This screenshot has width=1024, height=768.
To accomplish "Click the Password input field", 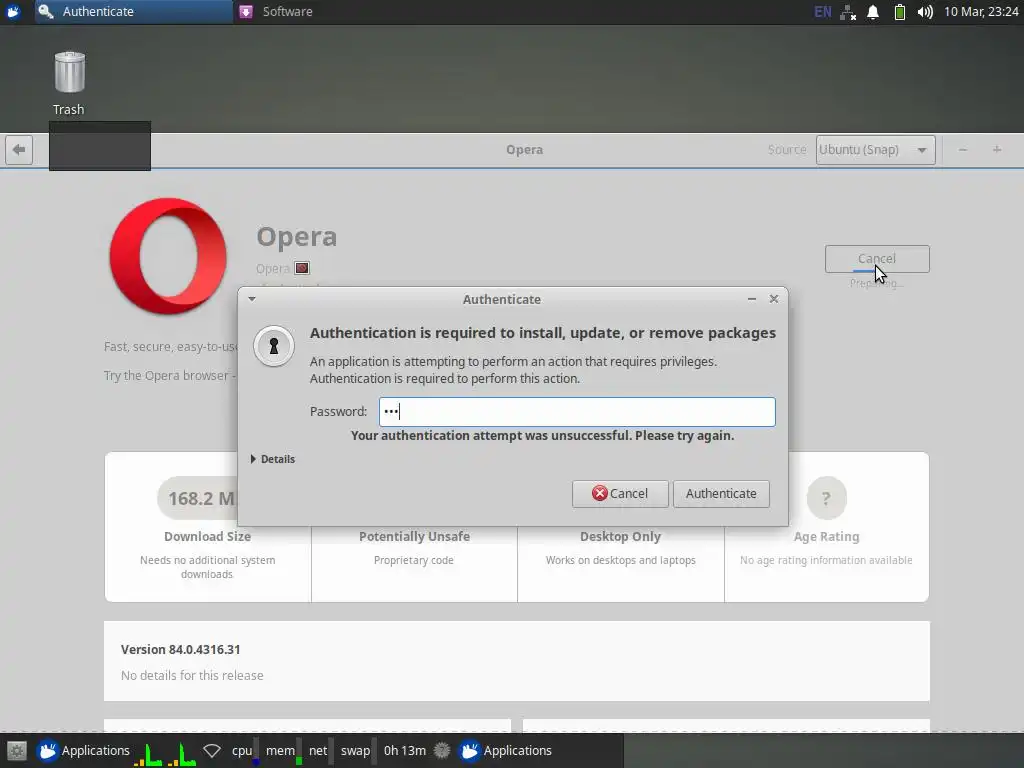I will tap(577, 412).
